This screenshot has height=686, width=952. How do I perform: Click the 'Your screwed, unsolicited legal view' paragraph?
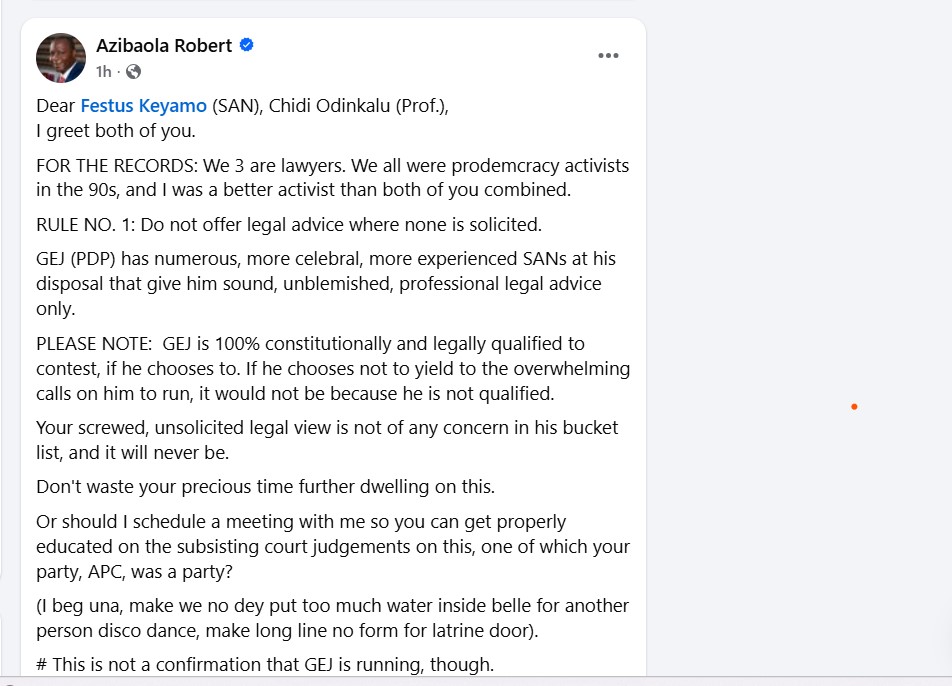click(327, 440)
